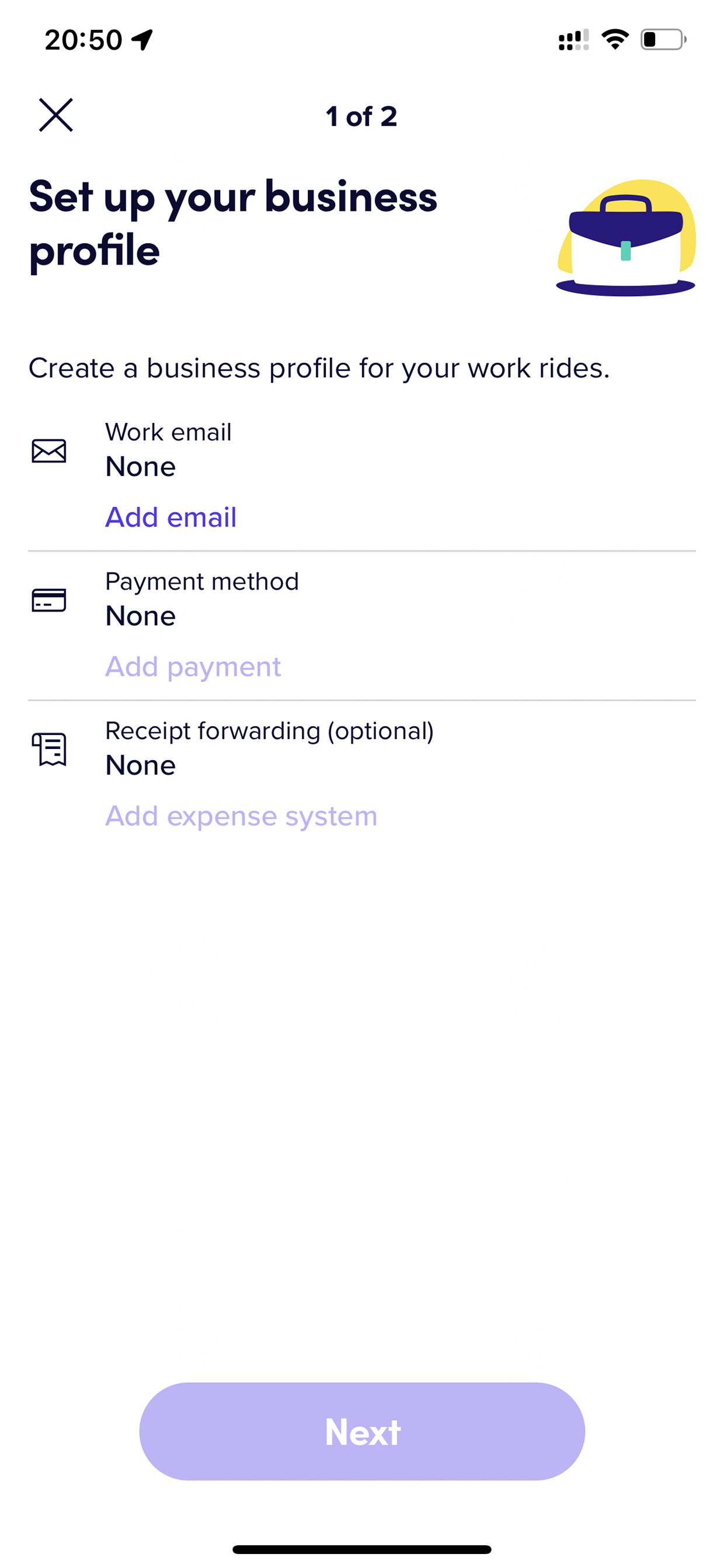Image resolution: width=724 pixels, height=1568 pixels.
Task: Tap the location arrow status icon
Action: point(142,40)
